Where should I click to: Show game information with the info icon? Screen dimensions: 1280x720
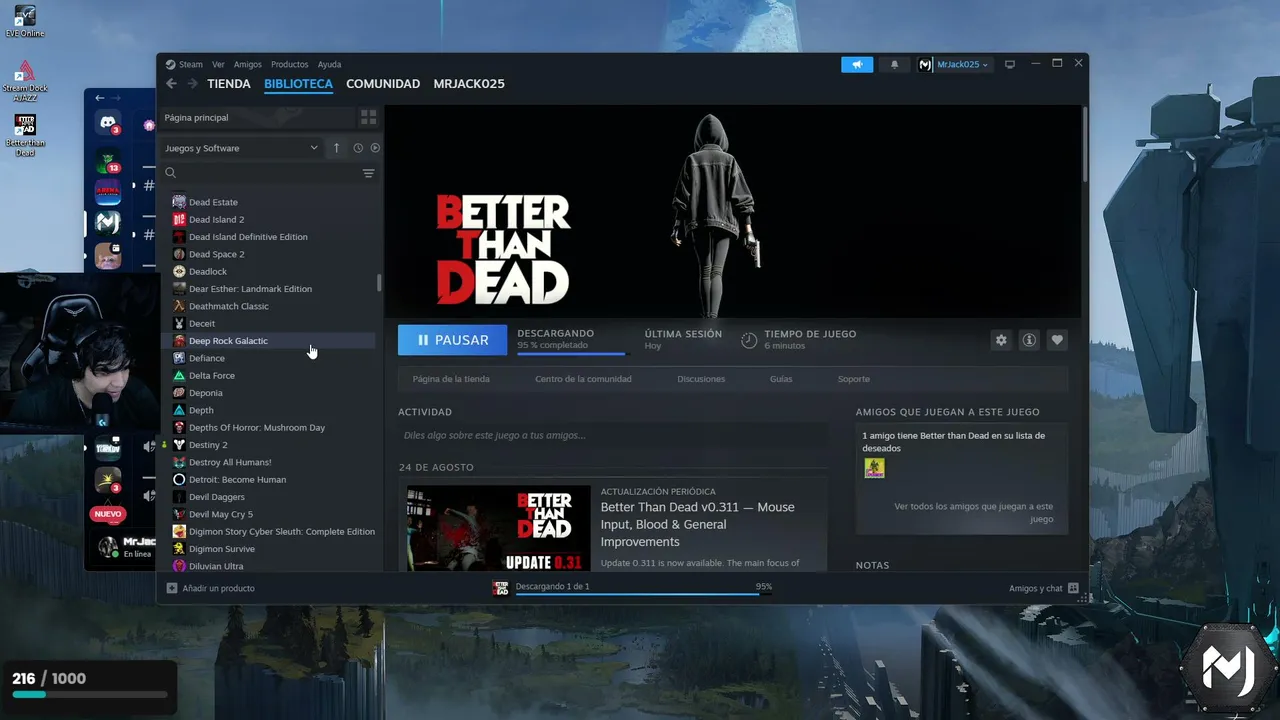[x=1029, y=340]
